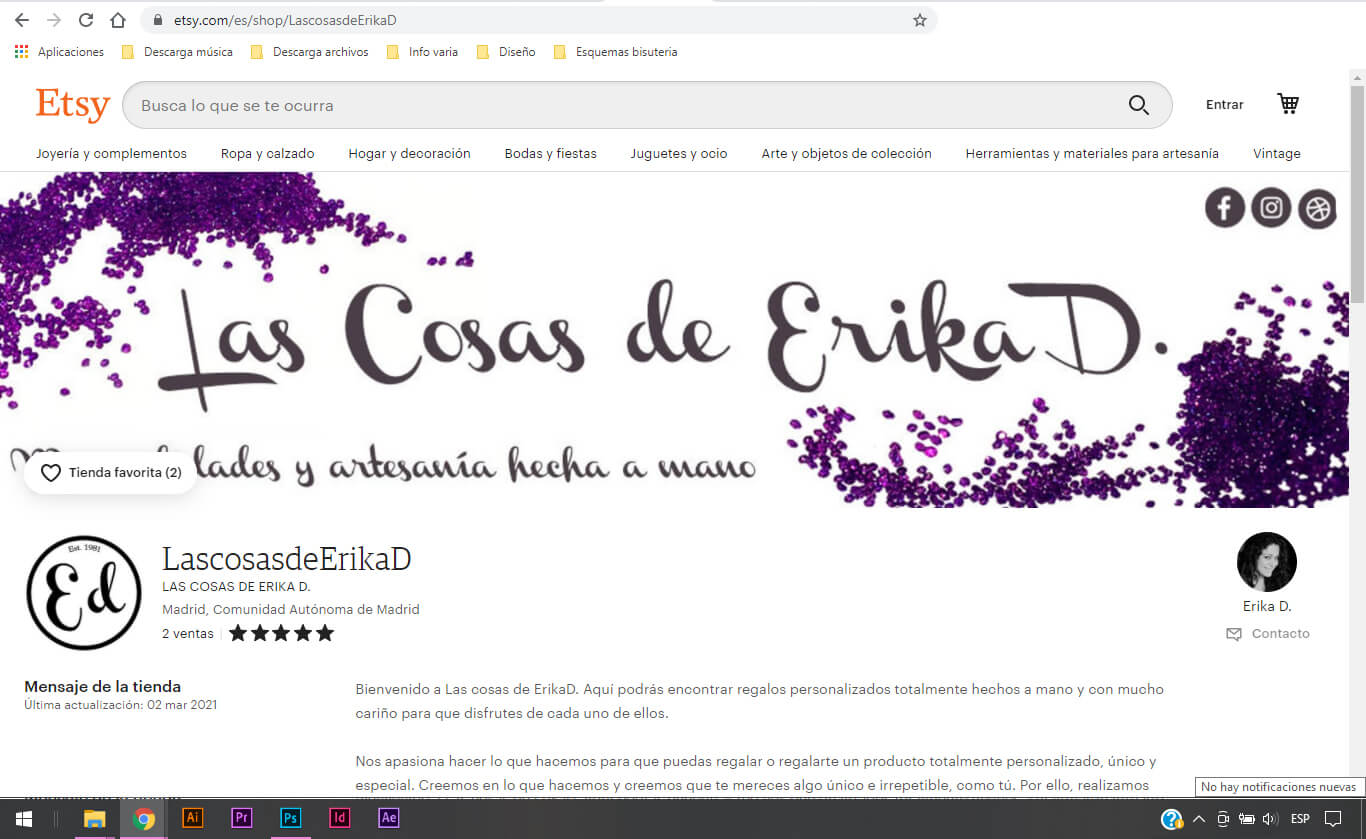Open the Esquemas bisuteria bookmark folder

[615, 52]
